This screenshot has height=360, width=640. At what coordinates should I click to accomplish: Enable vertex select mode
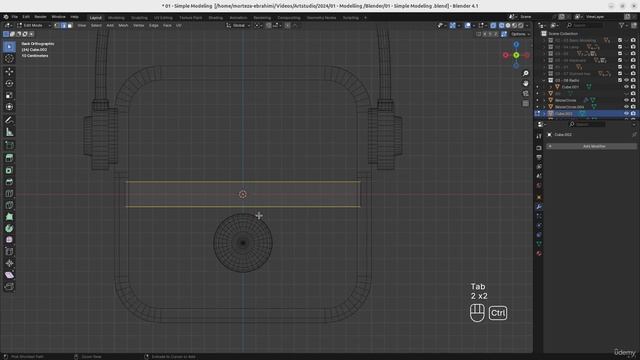coord(57,25)
